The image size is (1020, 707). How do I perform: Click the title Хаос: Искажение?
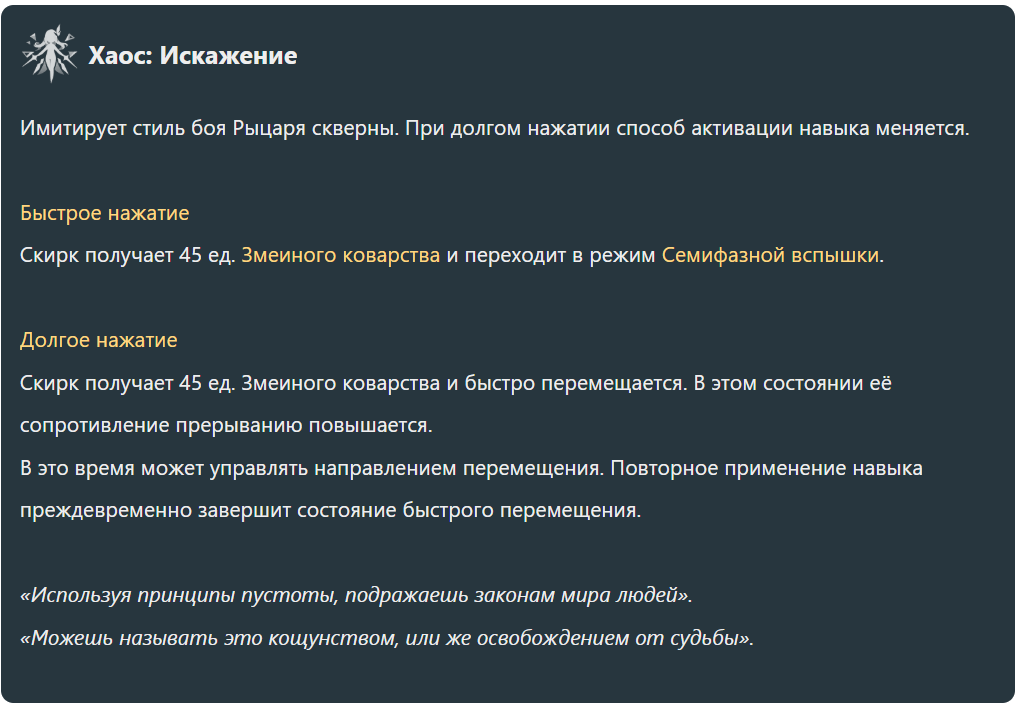pos(193,56)
